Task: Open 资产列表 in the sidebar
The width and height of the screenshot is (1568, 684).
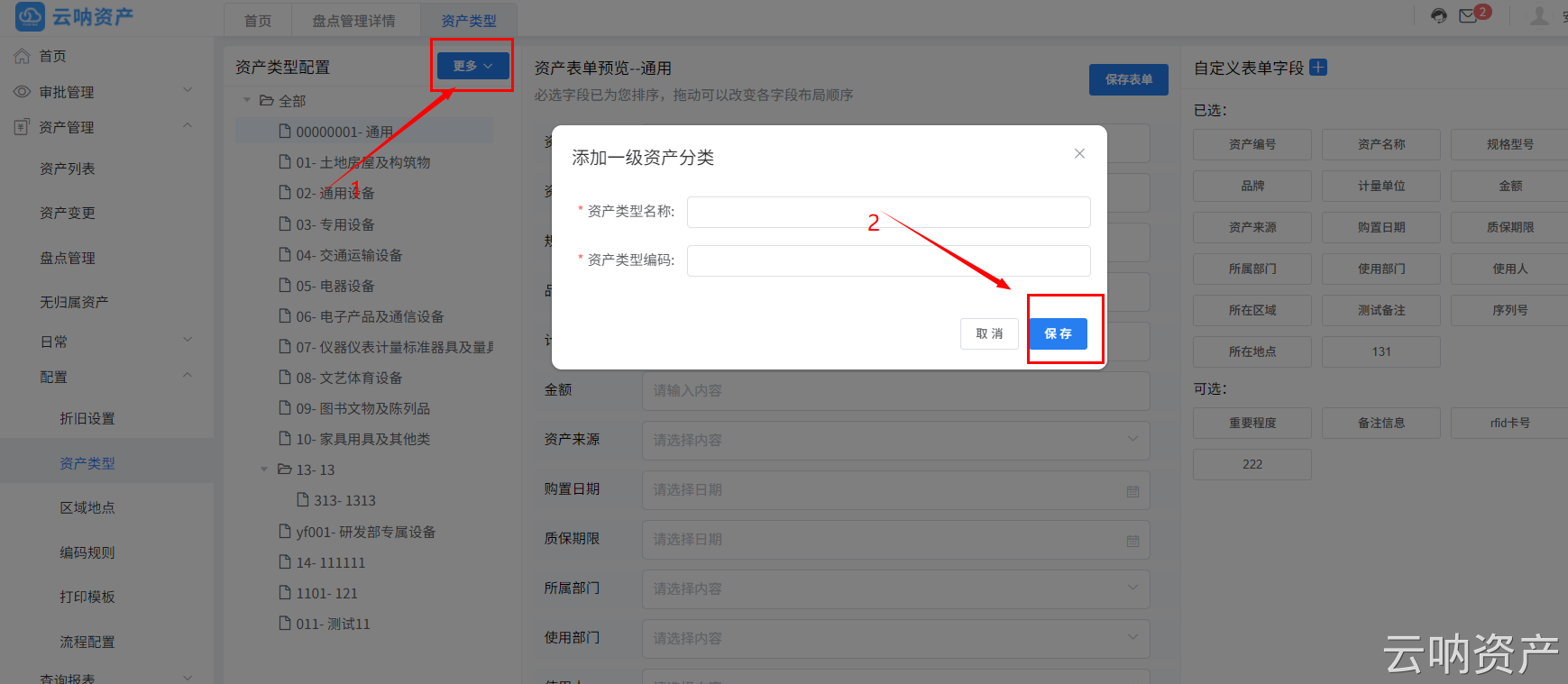Action: coord(68,169)
